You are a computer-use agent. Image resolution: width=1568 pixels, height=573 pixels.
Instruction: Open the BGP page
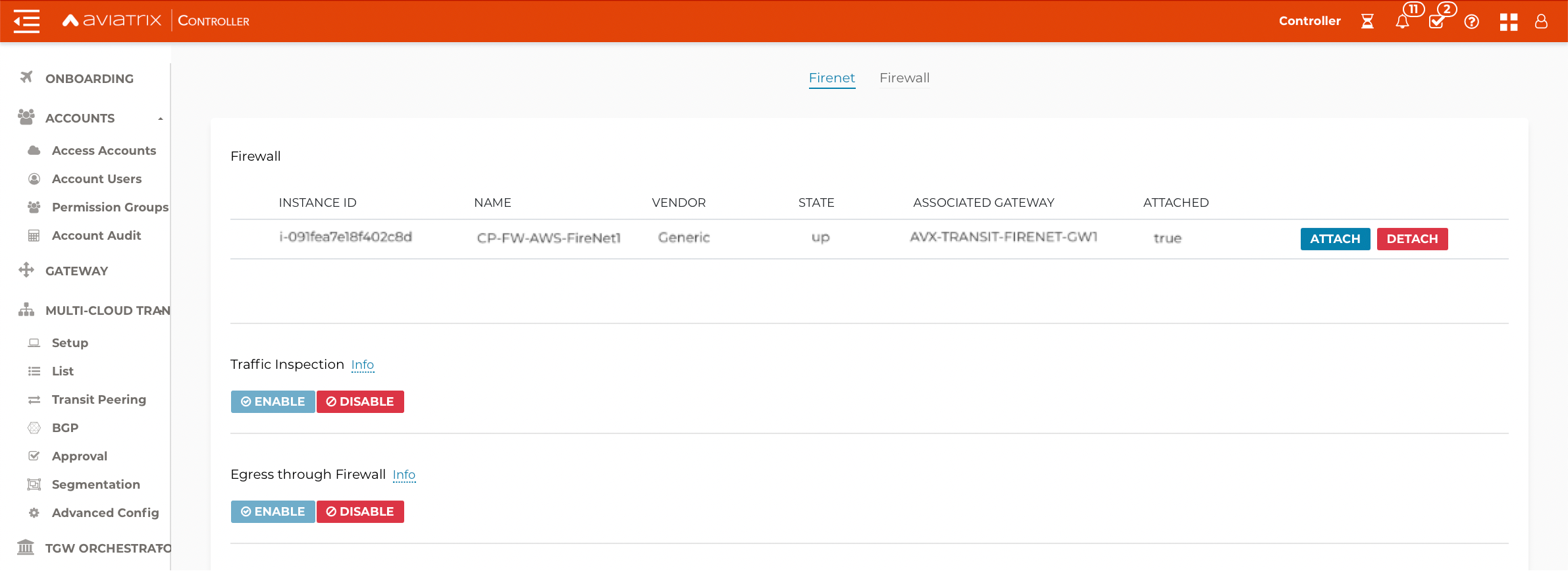pyautogui.click(x=65, y=427)
